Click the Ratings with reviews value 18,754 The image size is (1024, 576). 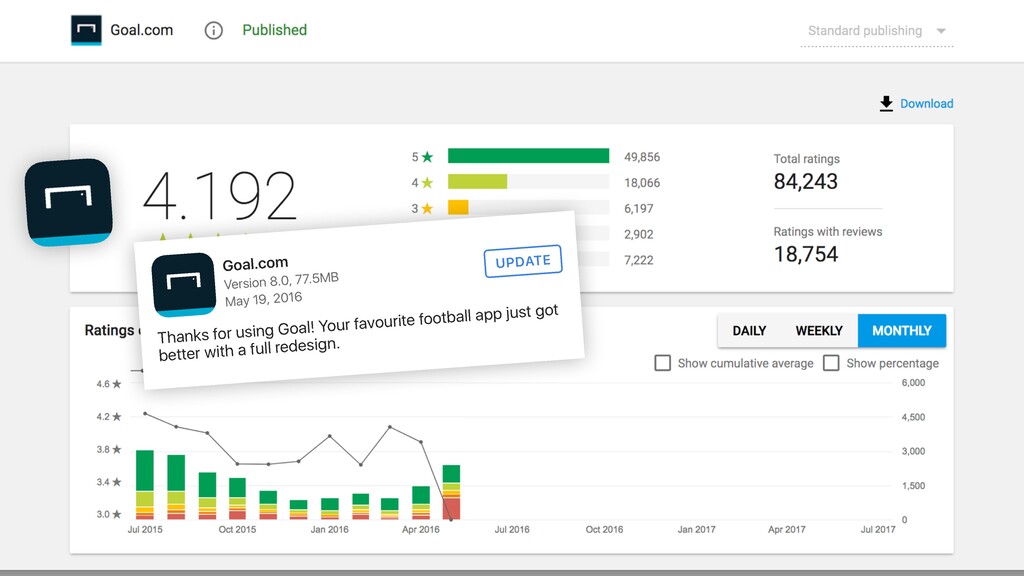(805, 254)
